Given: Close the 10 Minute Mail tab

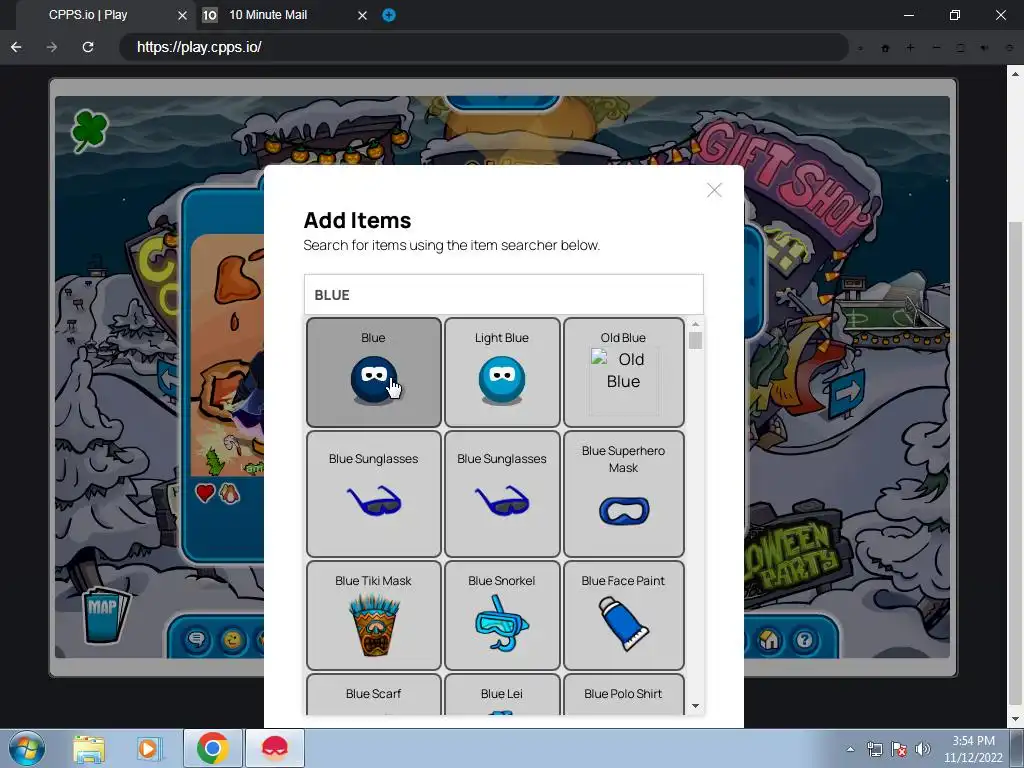Looking at the screenshot, I should [362, 15].
